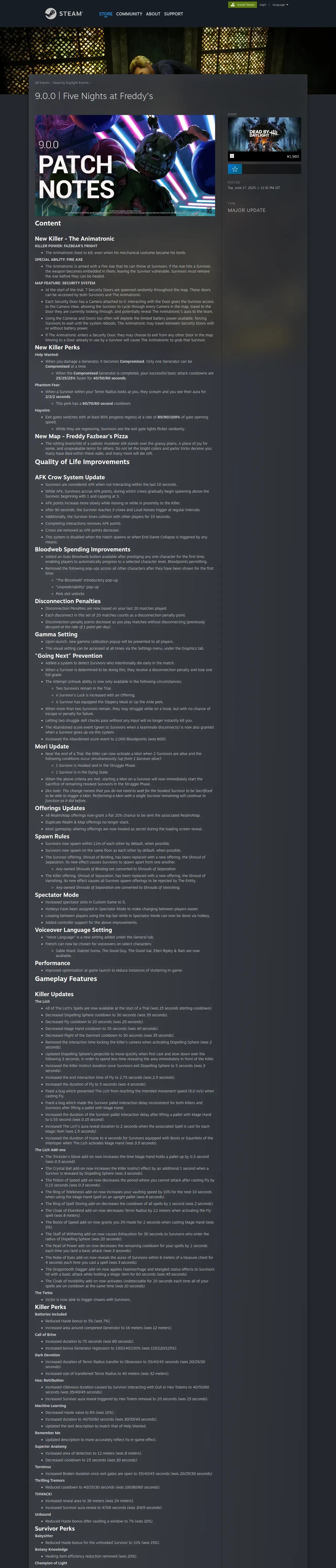
Task: Expand the language dropdown
Action: point(280,5)
